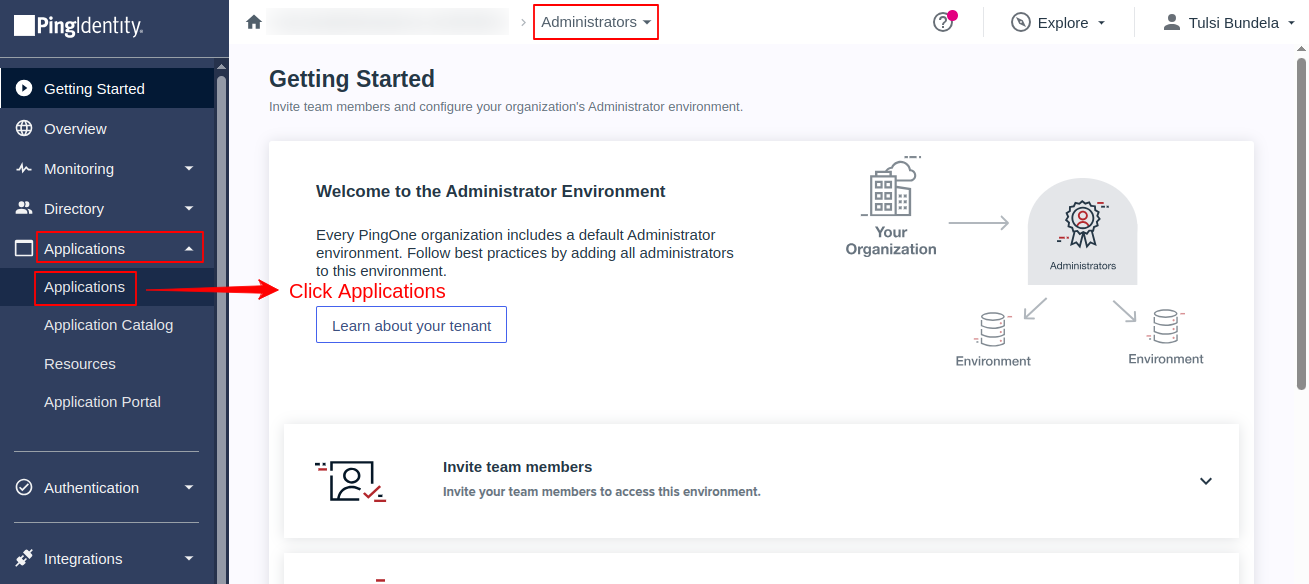The width and height of the screenshot is (1309, 584).
Task: Open the Administrators environment dropdown
Action: pos(596,22)
